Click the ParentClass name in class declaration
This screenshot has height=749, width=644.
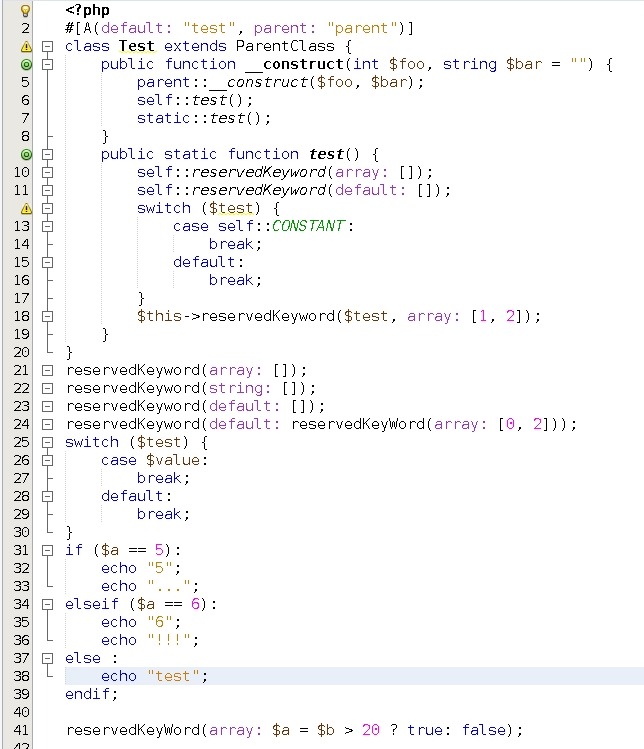click(285, 46)
